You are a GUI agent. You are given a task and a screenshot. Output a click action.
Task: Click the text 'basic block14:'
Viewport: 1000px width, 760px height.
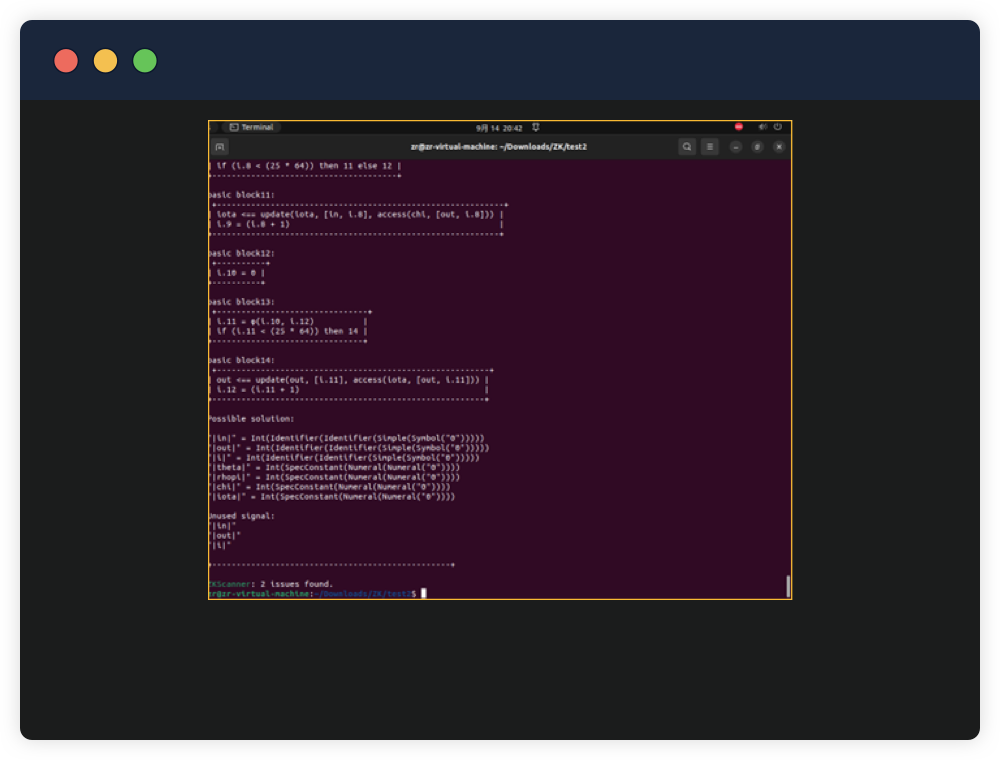242,360
